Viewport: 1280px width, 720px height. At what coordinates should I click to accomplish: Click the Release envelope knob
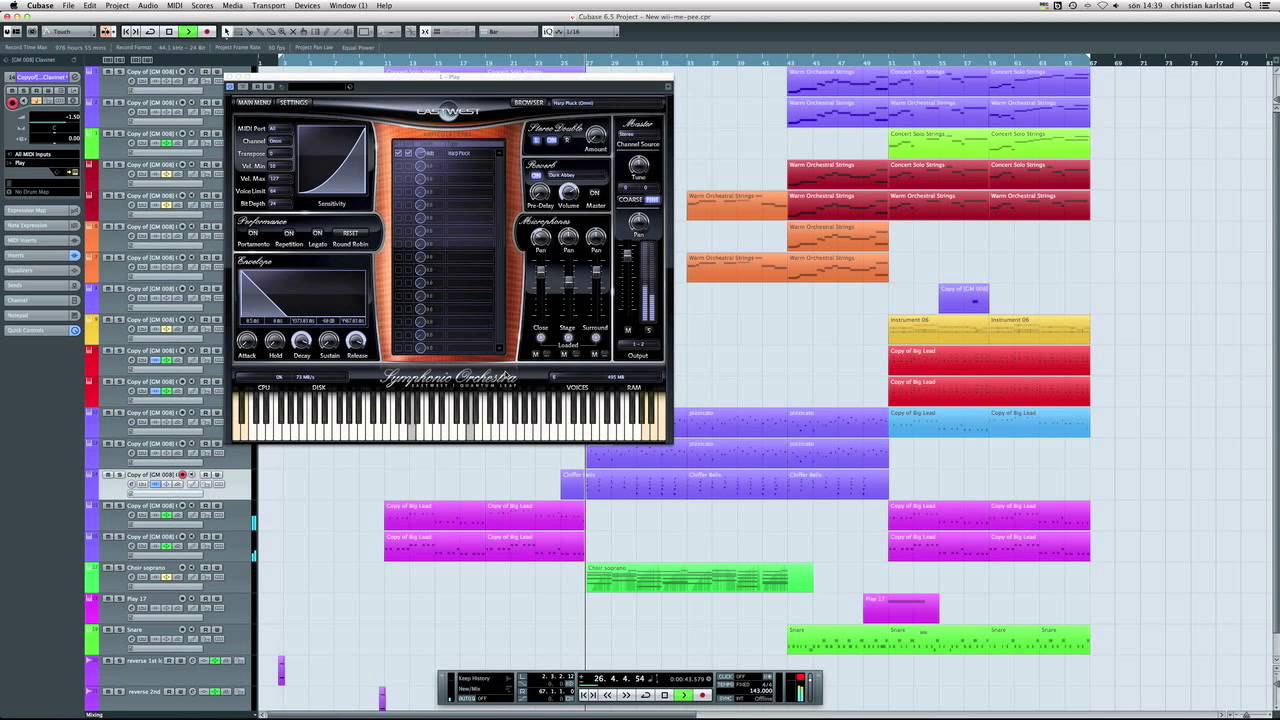click(357, 341)
